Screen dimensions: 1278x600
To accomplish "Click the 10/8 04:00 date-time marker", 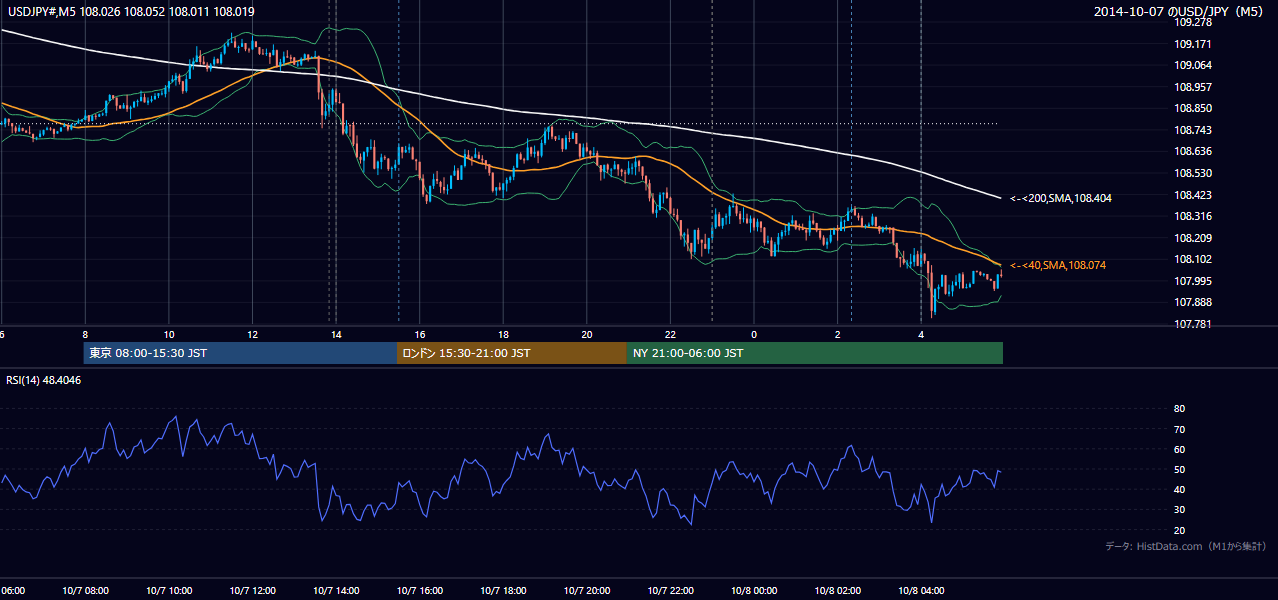I will pos(921,591).
